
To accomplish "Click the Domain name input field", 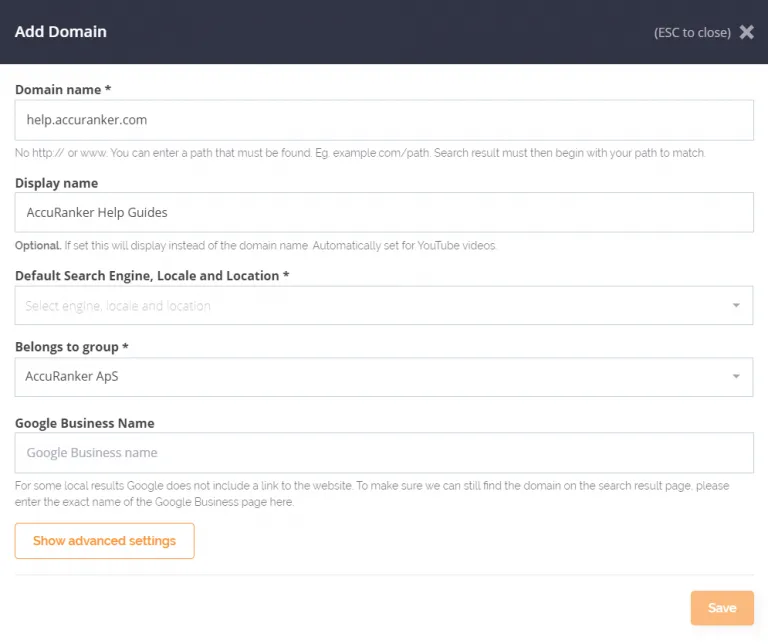I will 384,120.
